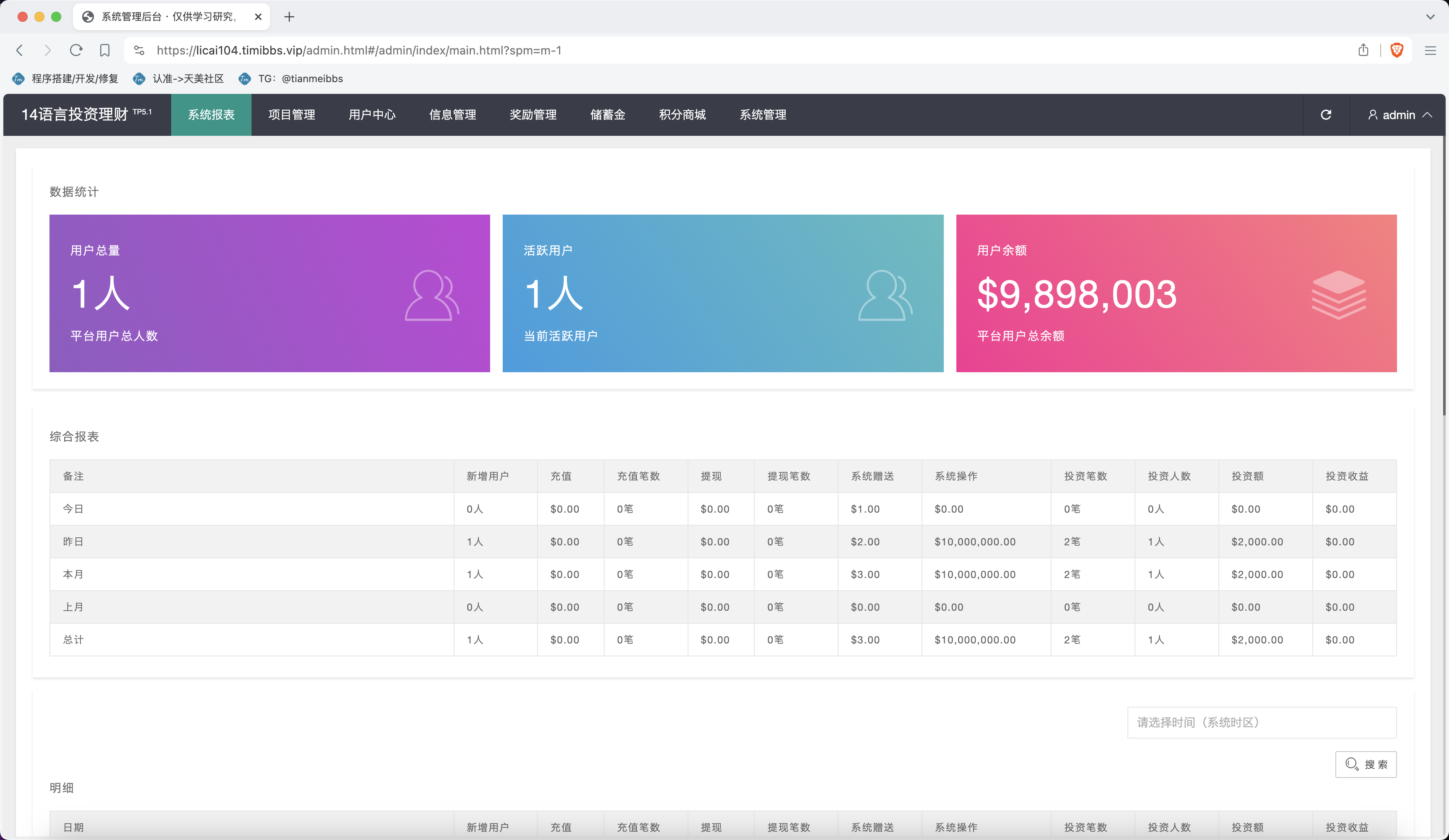Viewport: 1449px width, 840px height.
Task: Click 总计 系统赠送 $3.00 cell
Action: pos(880,640)
